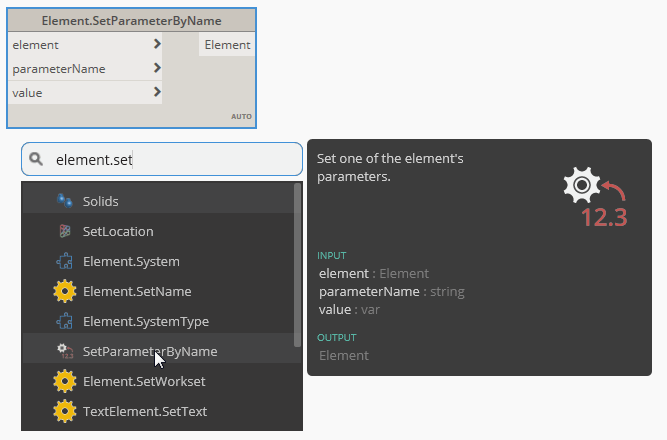Image resolution: width=667 pixels, height=440 pixels.
Task: Click the SetLocation node icon
Action: 65,231
